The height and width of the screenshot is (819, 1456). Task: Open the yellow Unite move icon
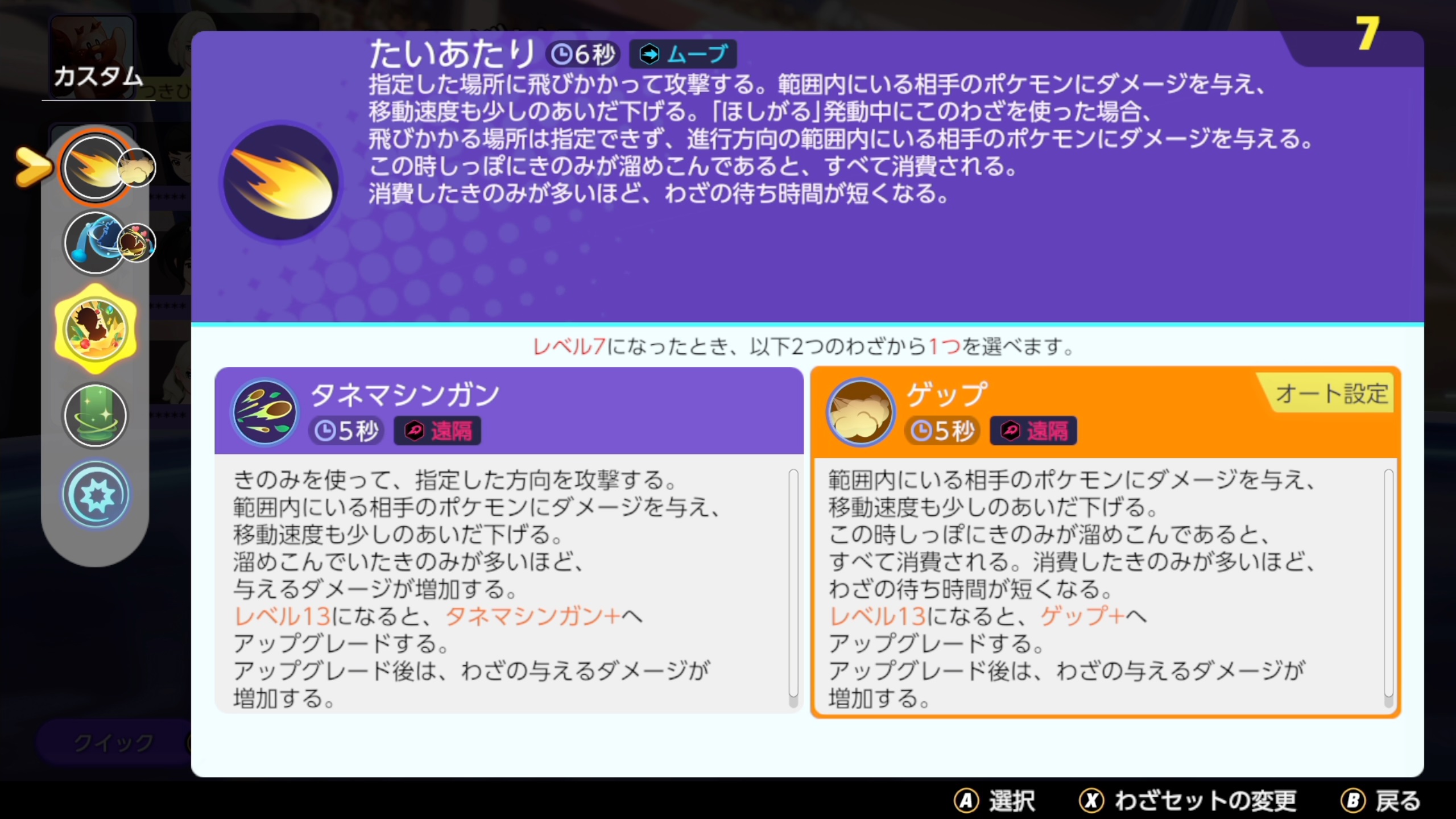pyautogui.click(x=96, y=329)
